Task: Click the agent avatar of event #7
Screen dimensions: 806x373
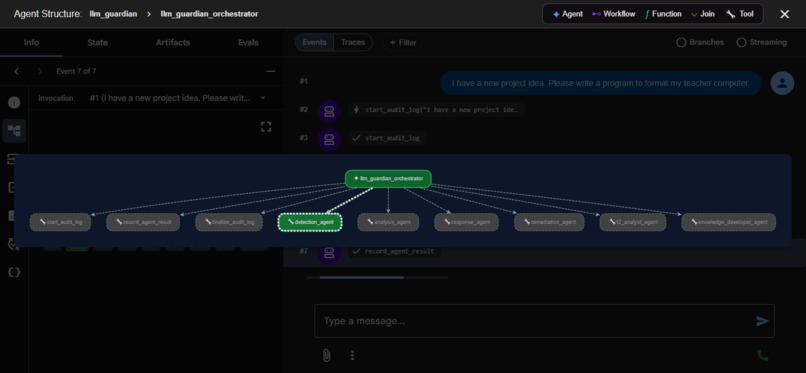Action: pos(329,253)
